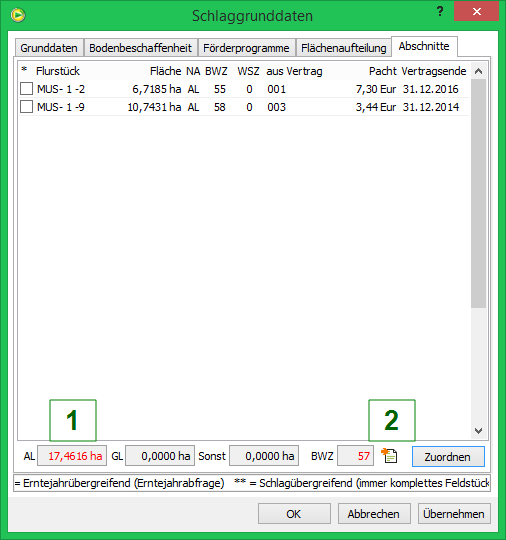Select the Abschnitte tab
The width and height of the screenshot is (506, 540).
[424, 46]
